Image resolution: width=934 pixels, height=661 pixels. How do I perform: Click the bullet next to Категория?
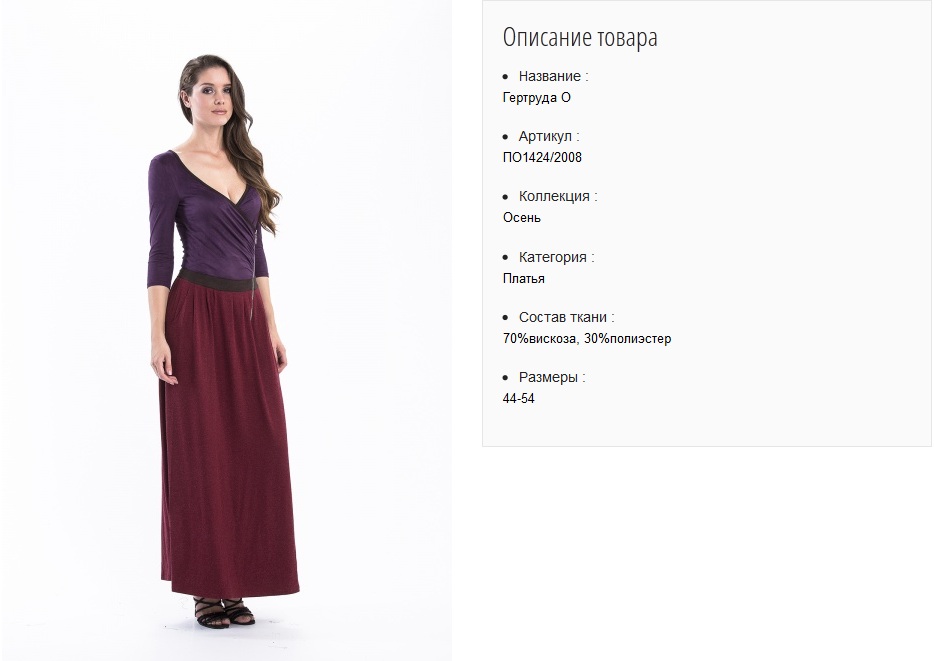(506, 258)
